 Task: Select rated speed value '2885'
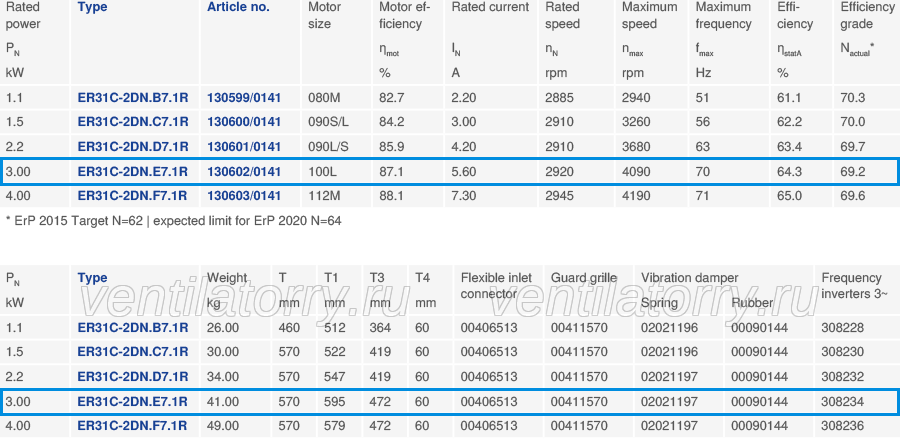[559, 98]
